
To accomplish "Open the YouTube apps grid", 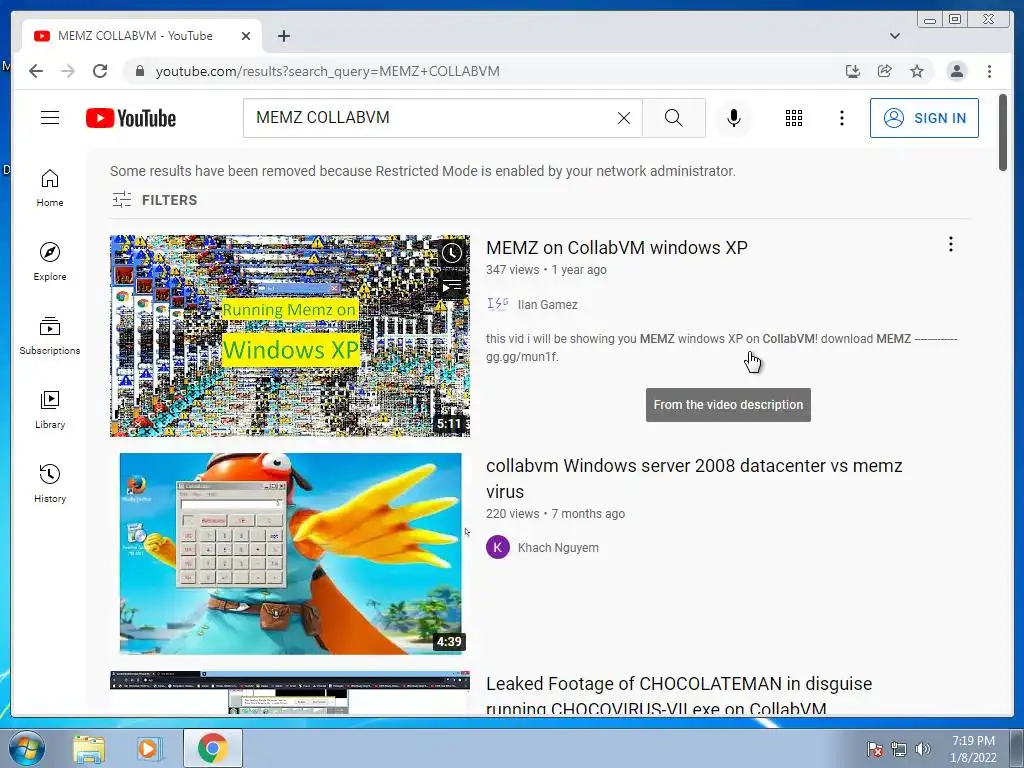I will (793, 118).
